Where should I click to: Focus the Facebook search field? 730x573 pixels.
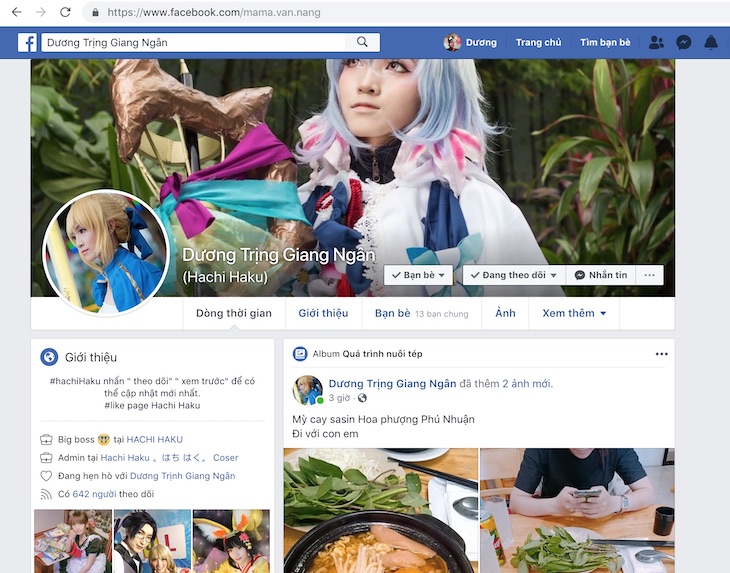click(x=194, y=42)
